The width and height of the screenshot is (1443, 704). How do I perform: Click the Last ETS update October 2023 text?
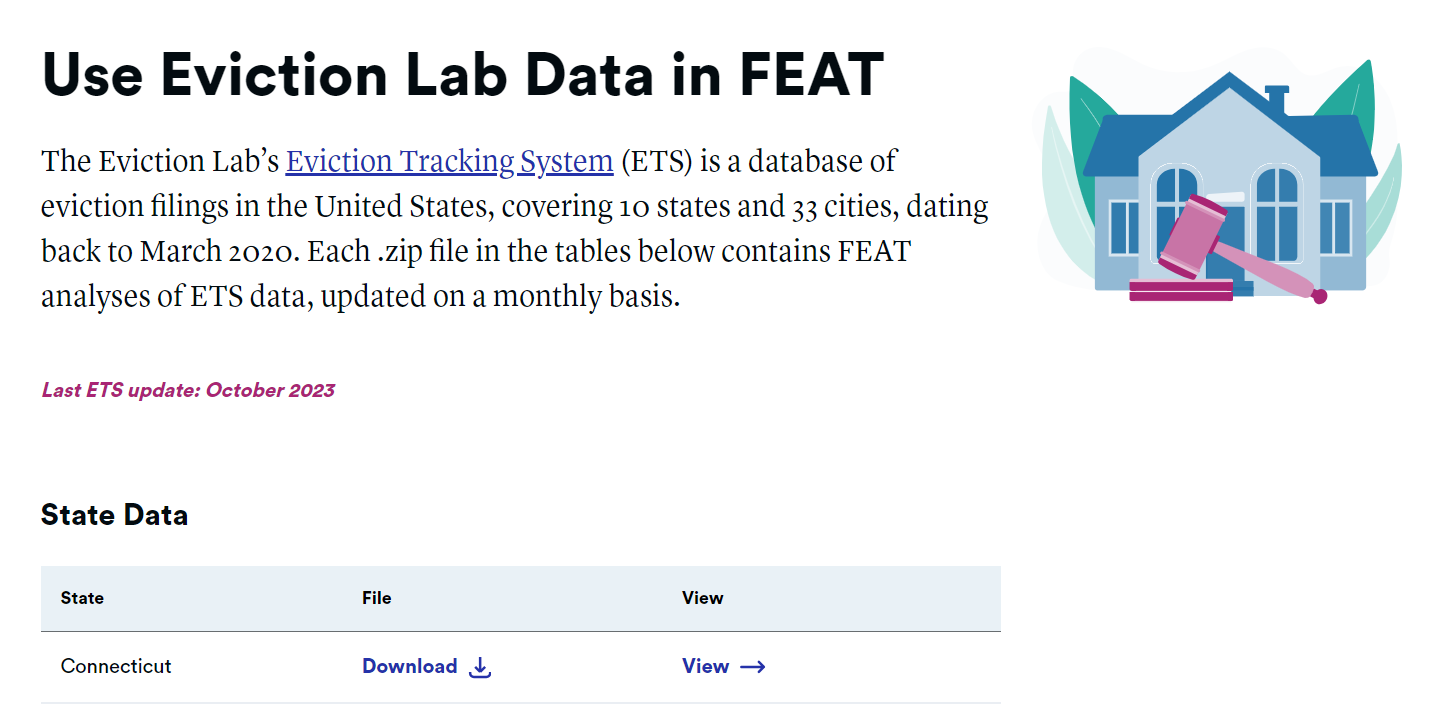188,390
